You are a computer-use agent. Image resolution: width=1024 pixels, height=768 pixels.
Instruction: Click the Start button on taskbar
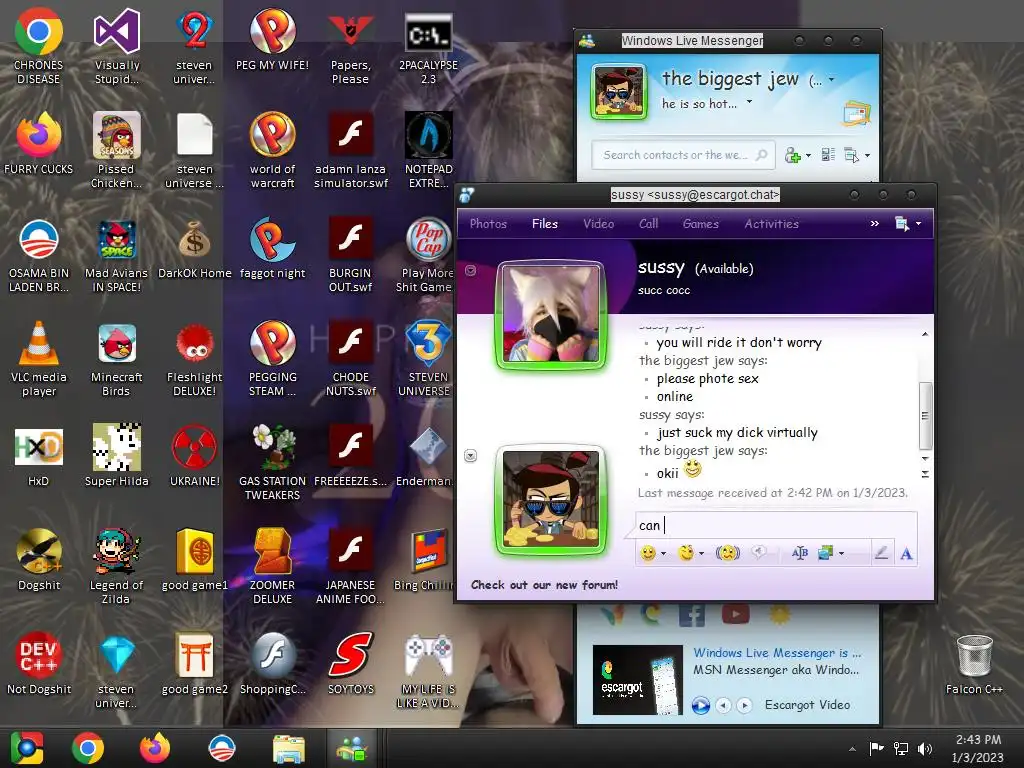pos(27,748)
